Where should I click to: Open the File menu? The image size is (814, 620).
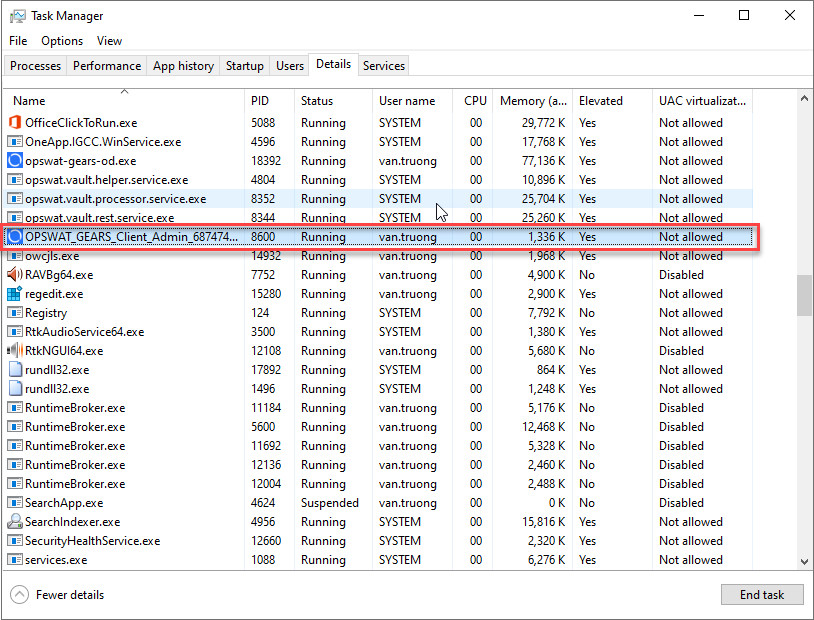(18, 41)
